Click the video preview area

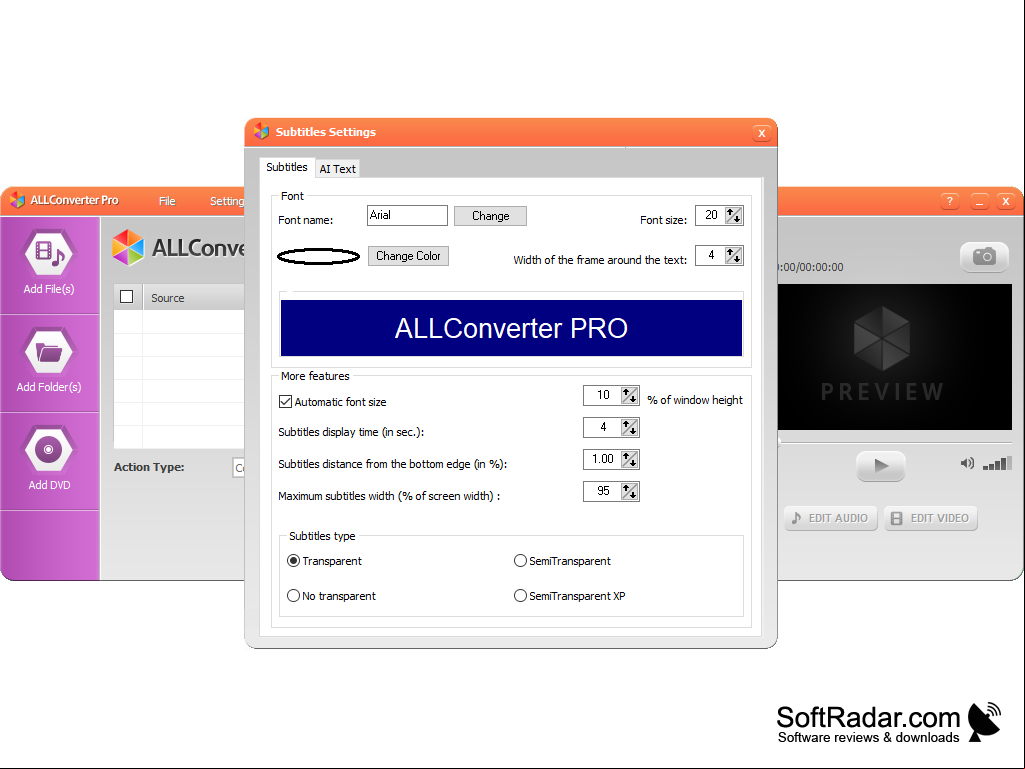[895, 357]
